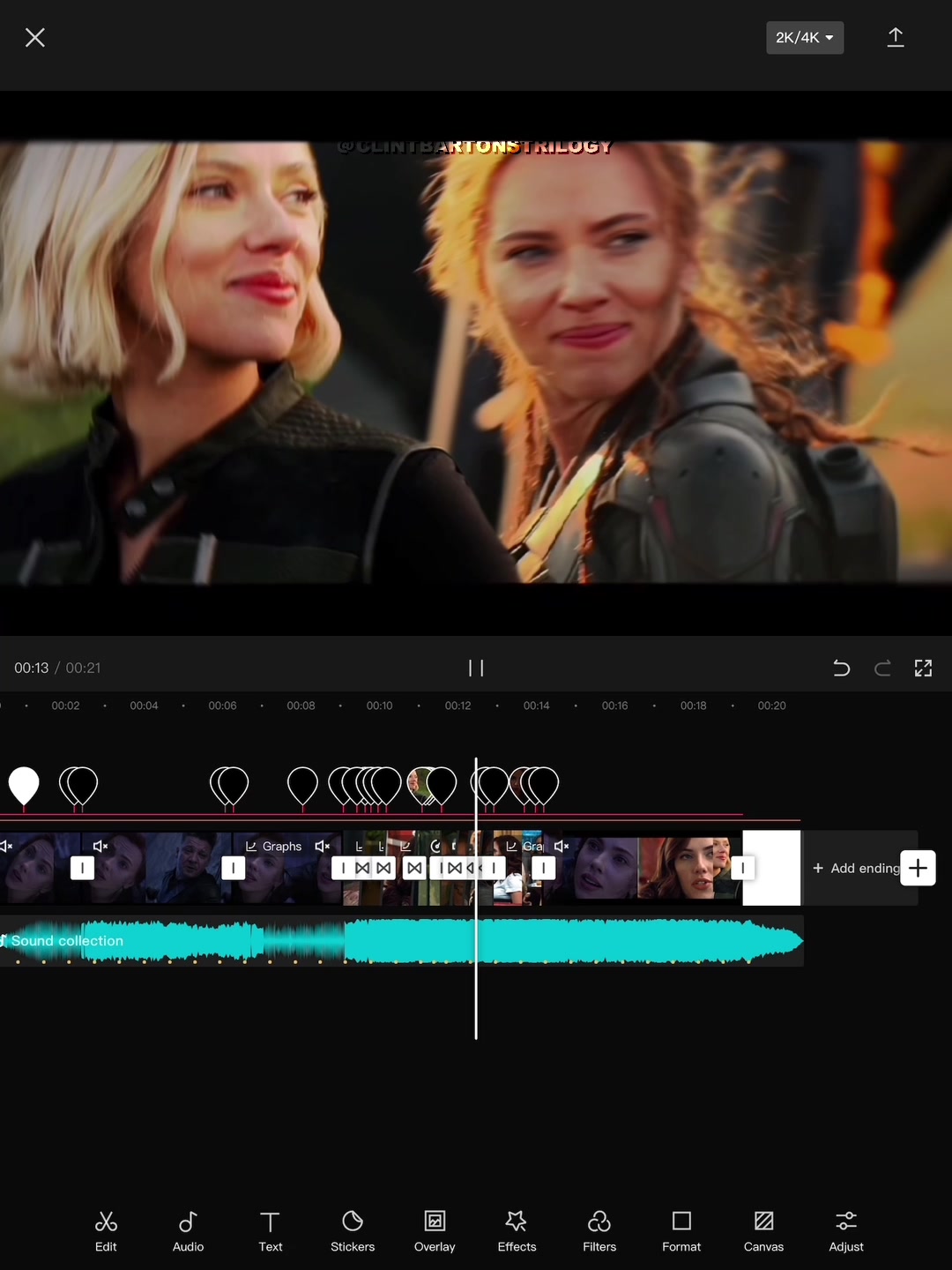Pause the video playback
The width and height of the screenshot is (952, 1270).
pyautogui.click(x=476, y=668)
